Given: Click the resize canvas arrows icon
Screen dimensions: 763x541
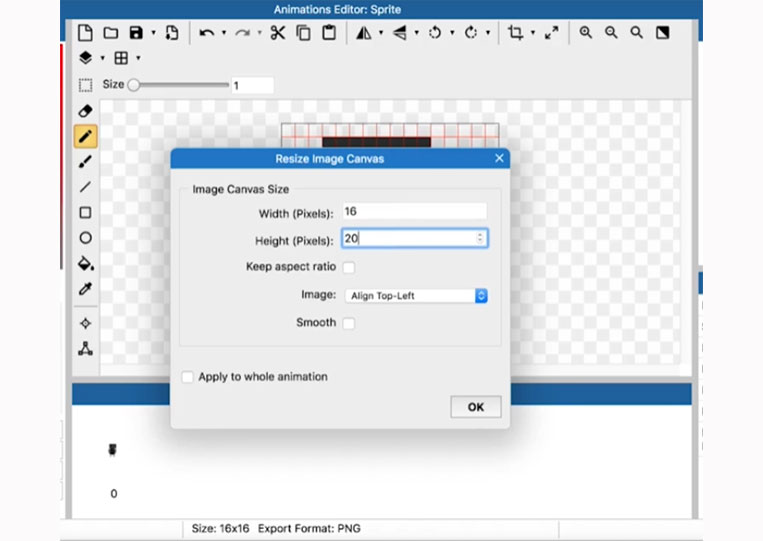Looking at the screenshot, I should [x=551, y=33].
